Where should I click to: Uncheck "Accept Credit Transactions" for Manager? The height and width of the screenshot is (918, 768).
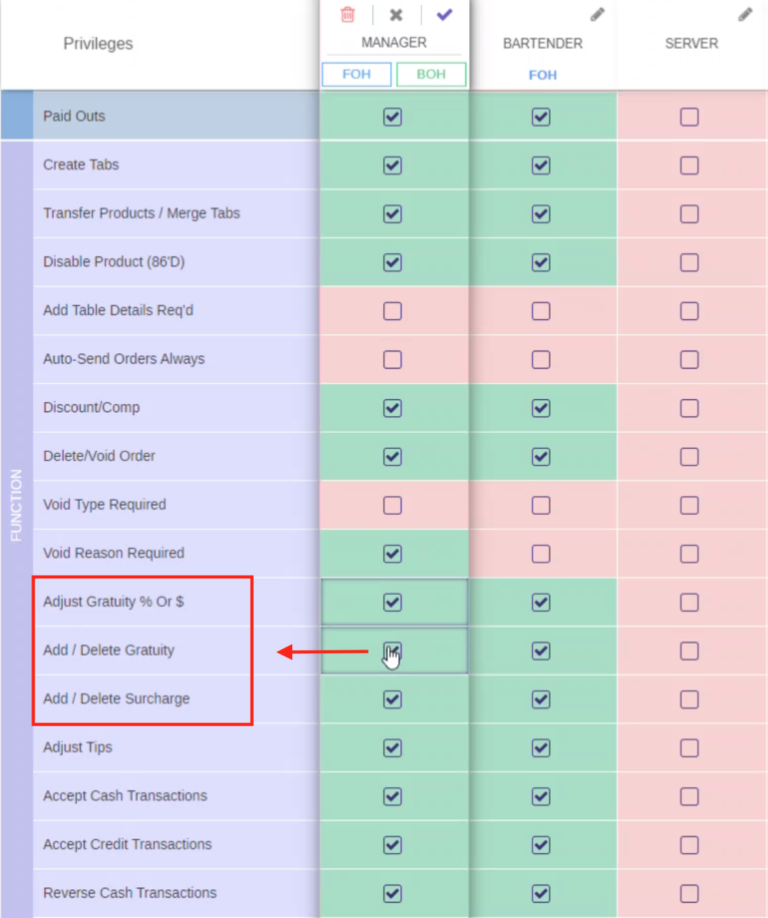(392, 845)
